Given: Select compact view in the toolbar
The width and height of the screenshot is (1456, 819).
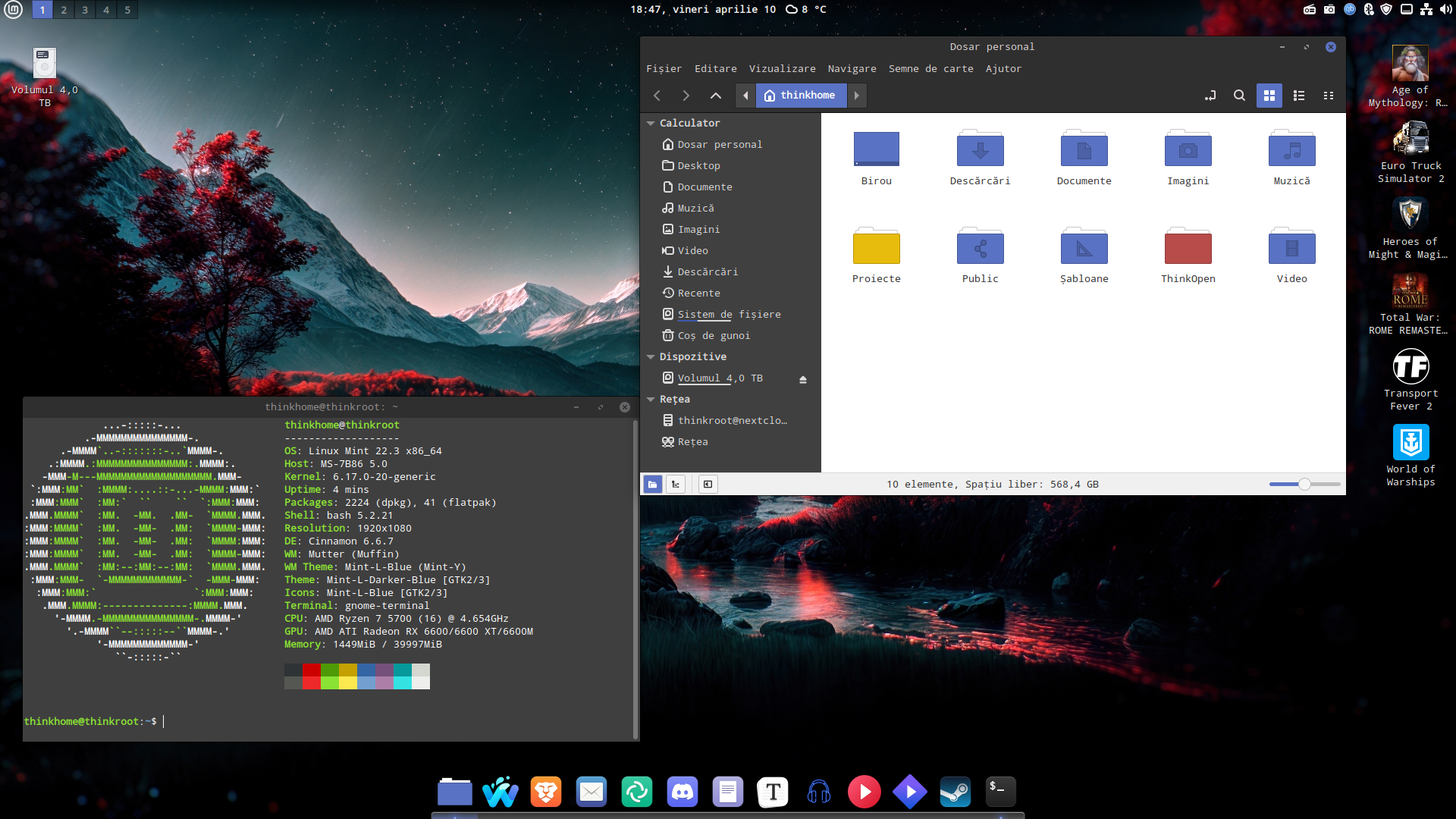Looking at the screenshot, I should 1329,96.
